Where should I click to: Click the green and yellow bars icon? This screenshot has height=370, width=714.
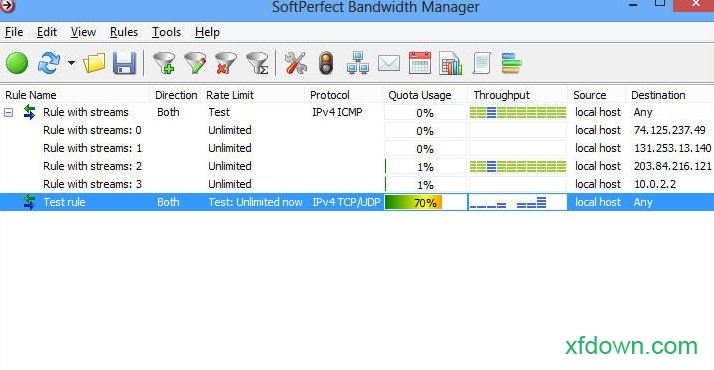pos(511,63)
